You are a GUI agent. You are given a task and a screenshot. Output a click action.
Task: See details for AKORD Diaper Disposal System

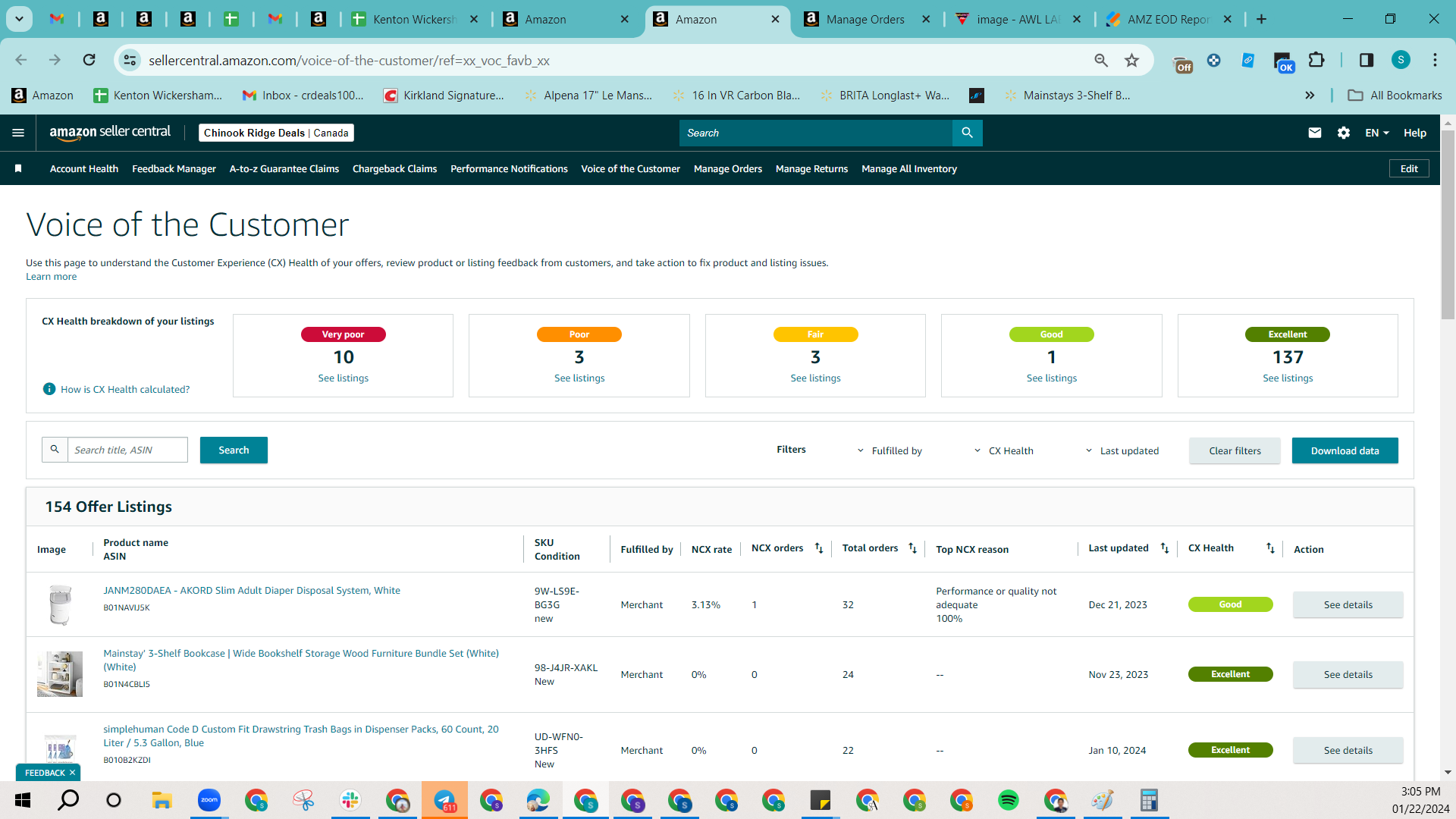click(x=1348, y=604)
